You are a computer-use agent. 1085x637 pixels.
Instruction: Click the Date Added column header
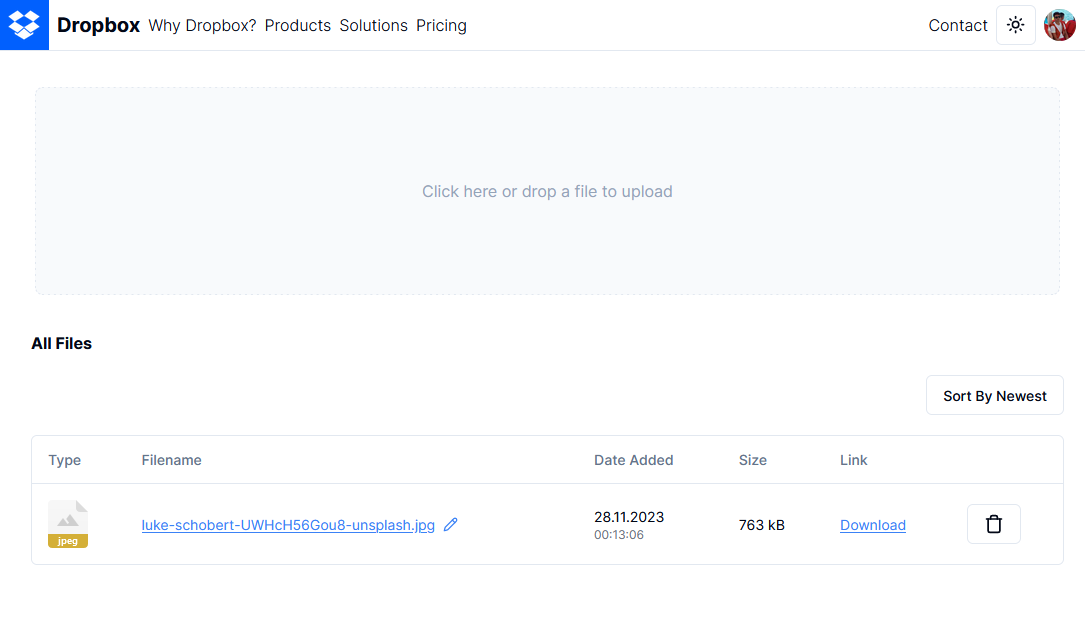click(x=633, y=460)
